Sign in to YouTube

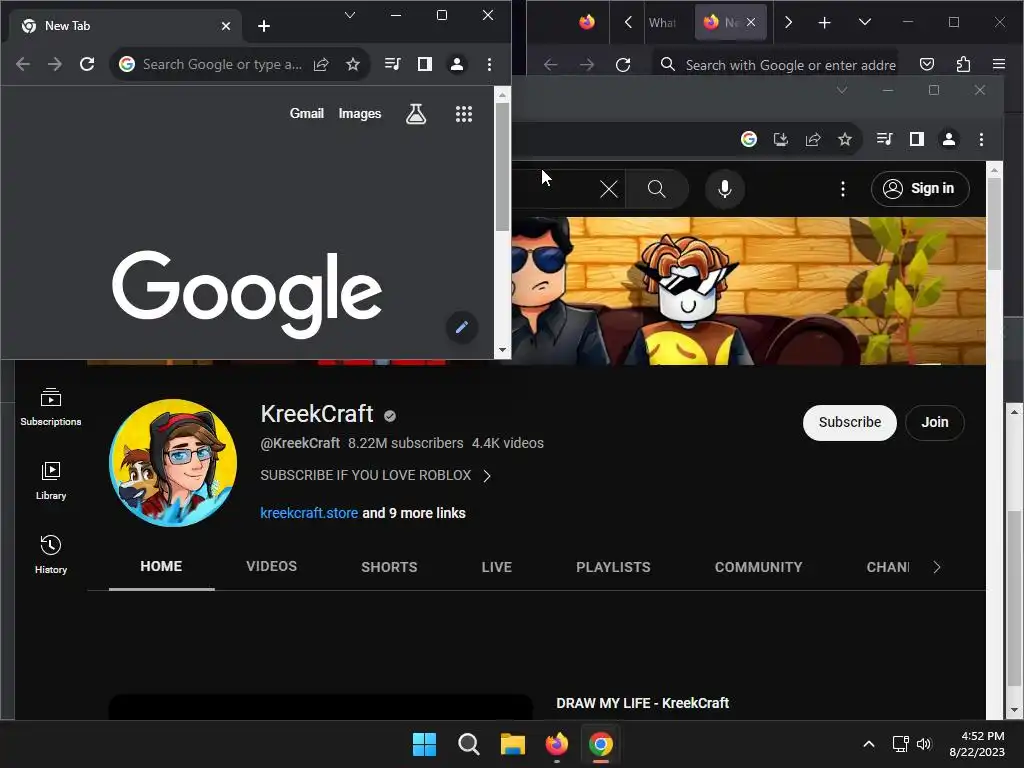point(920,189)
